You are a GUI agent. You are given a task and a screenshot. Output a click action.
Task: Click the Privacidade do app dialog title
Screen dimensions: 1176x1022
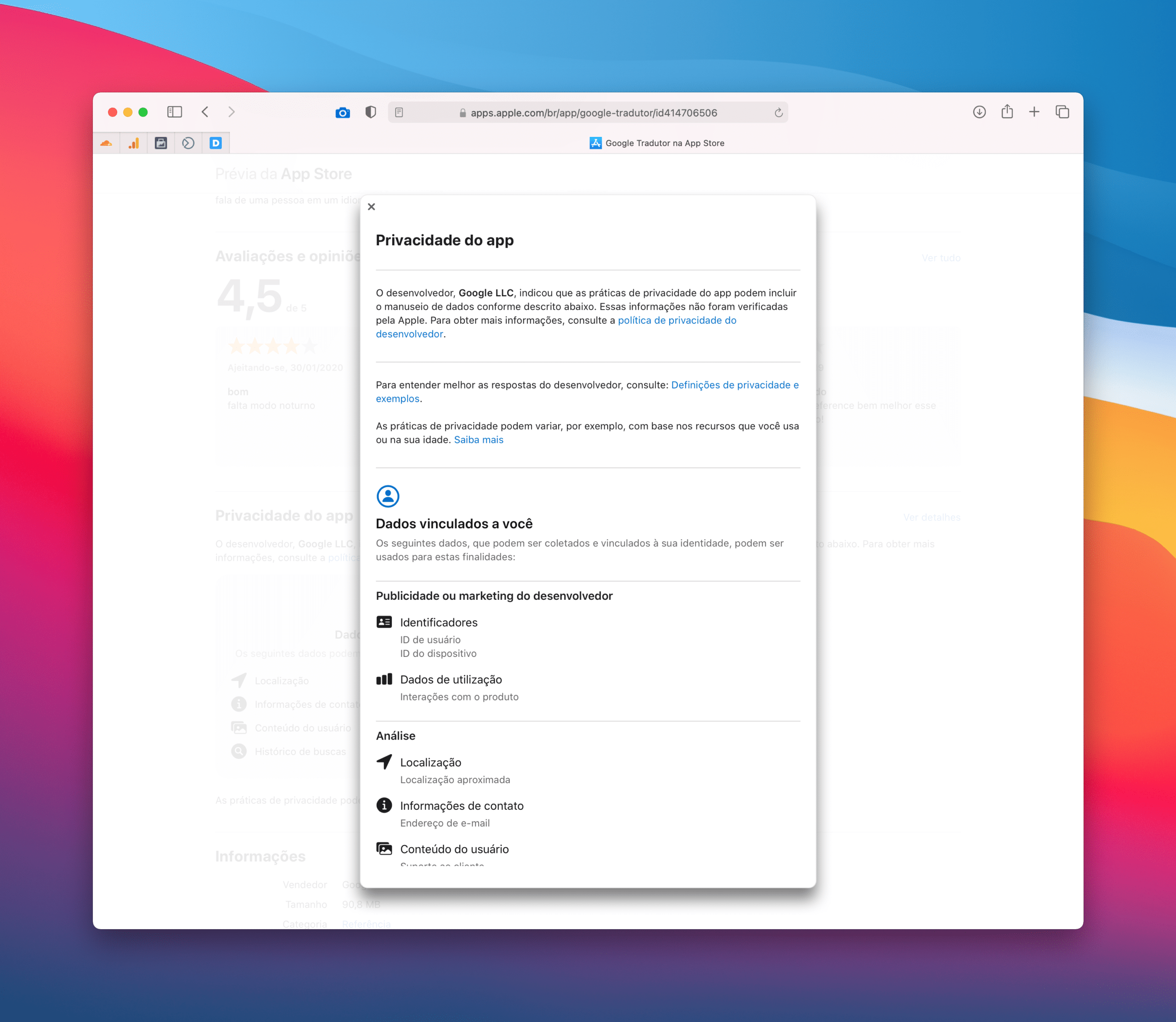pos(445,240)
